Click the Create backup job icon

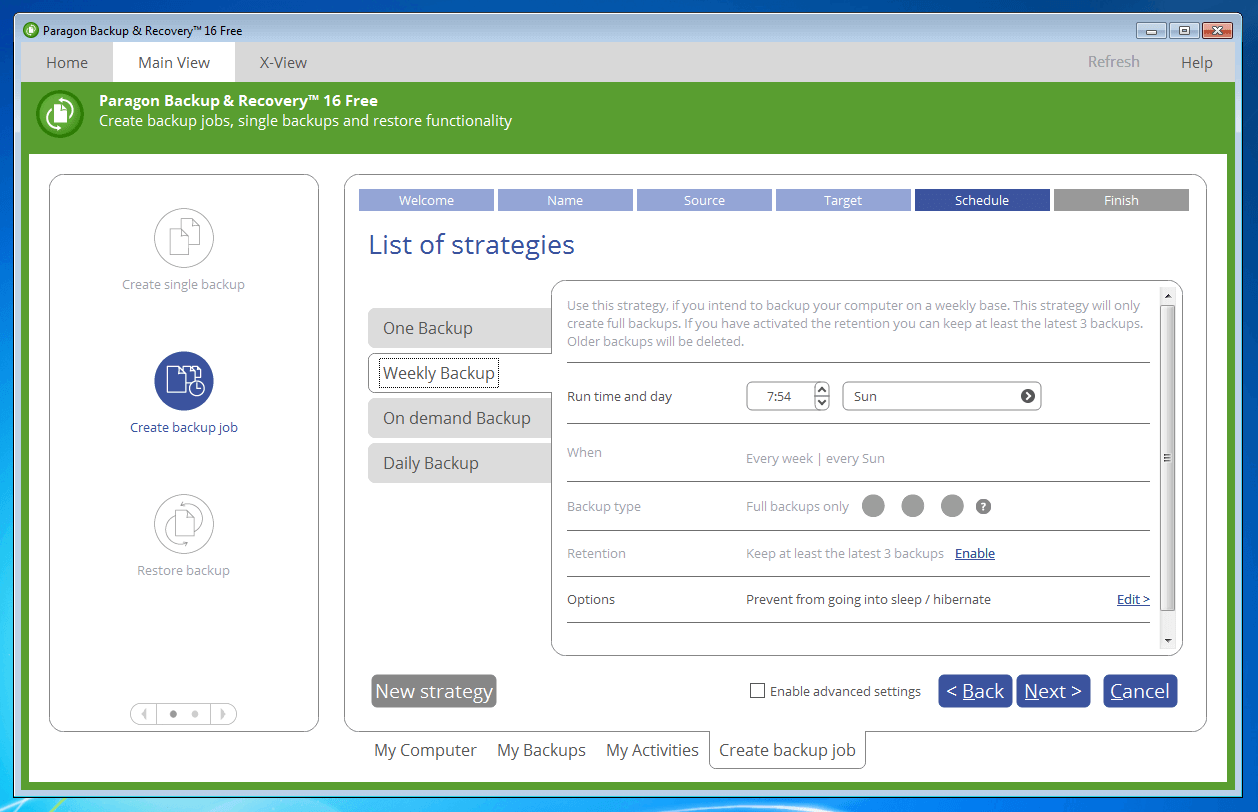pyautogui.click(x=183, y=381)
